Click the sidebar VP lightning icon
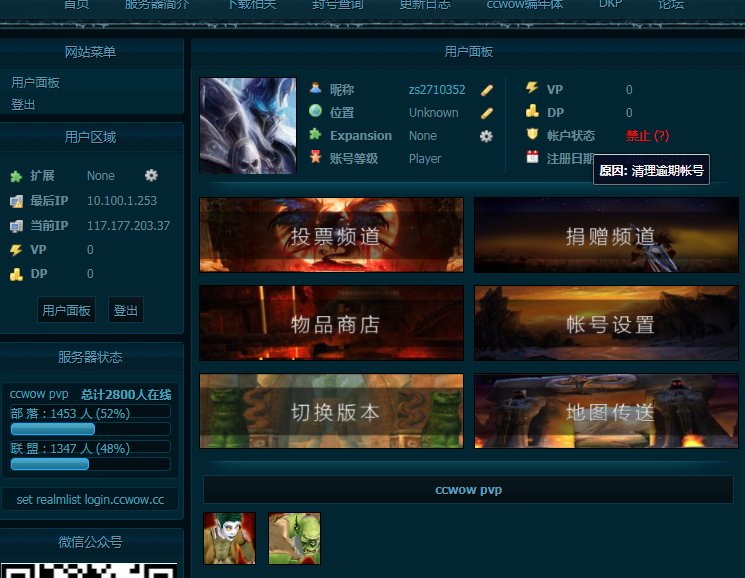 [16, 250]
